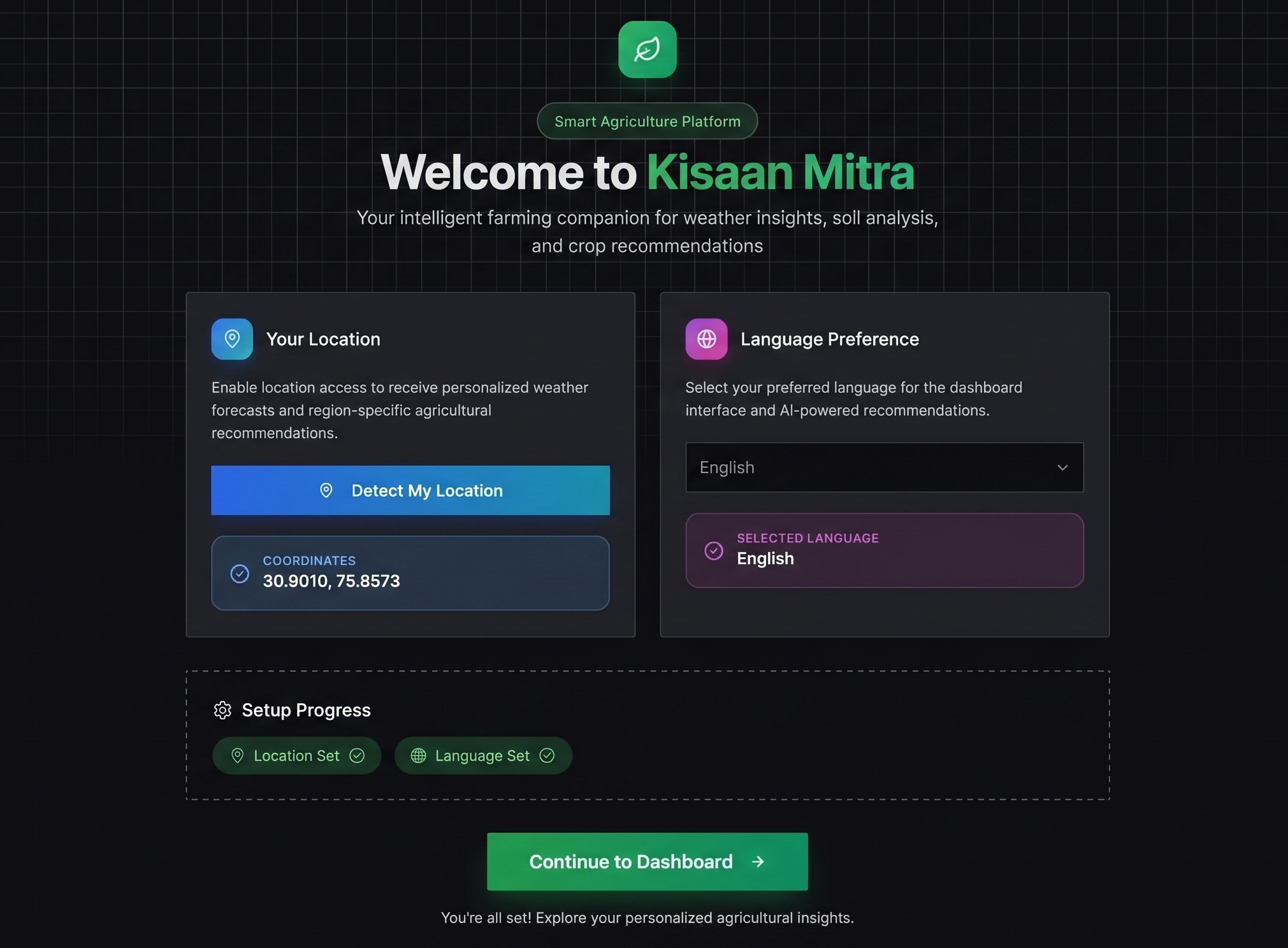Click the purple globe language icon
This screenshot has width=1288, height=948.
(x=706, y=339)
